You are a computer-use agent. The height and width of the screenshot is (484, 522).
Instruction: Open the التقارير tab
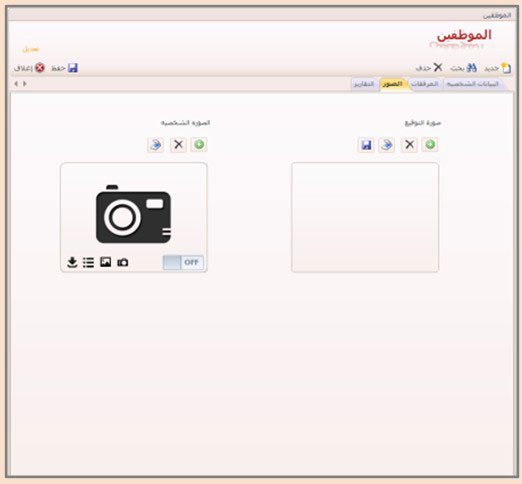pos(364,84)
